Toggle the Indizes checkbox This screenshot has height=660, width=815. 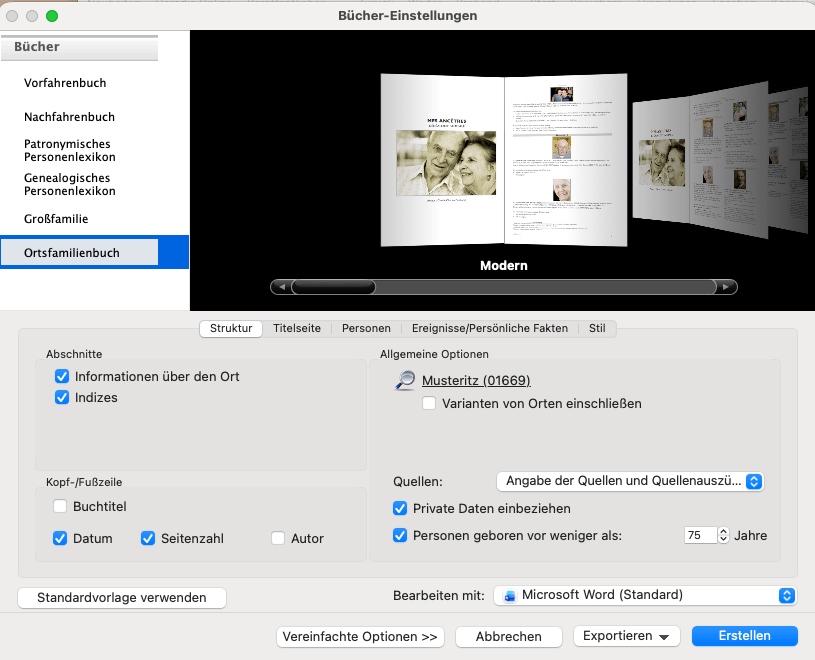(62, 398)
